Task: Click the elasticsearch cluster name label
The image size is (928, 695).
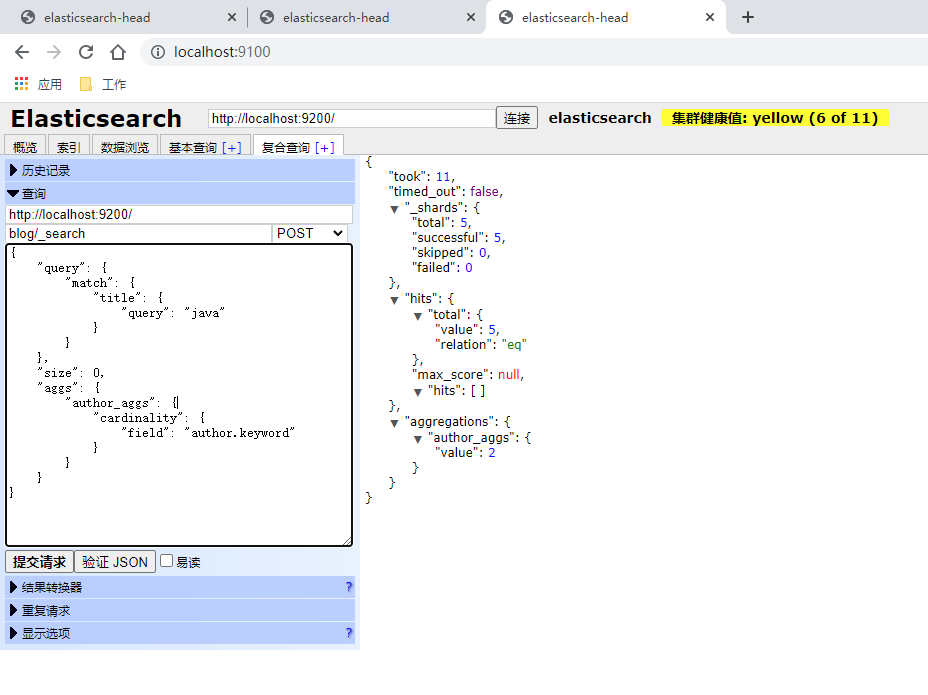Action: click(600, 118)
